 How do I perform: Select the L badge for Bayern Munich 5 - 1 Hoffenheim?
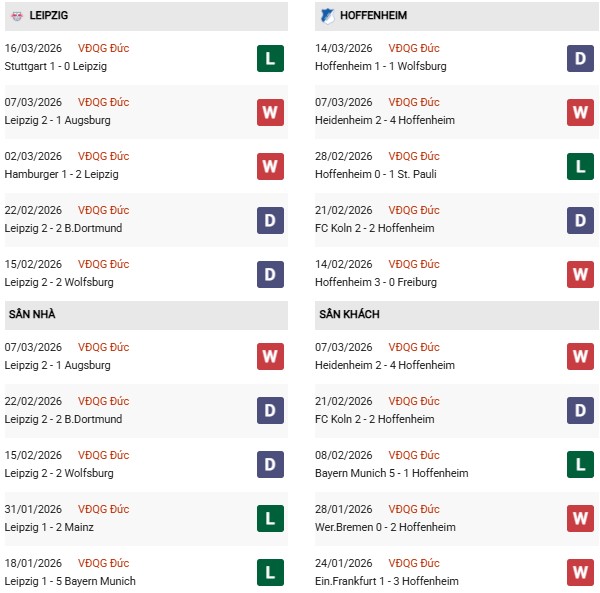pyautogui.click(x=581, y=465)
